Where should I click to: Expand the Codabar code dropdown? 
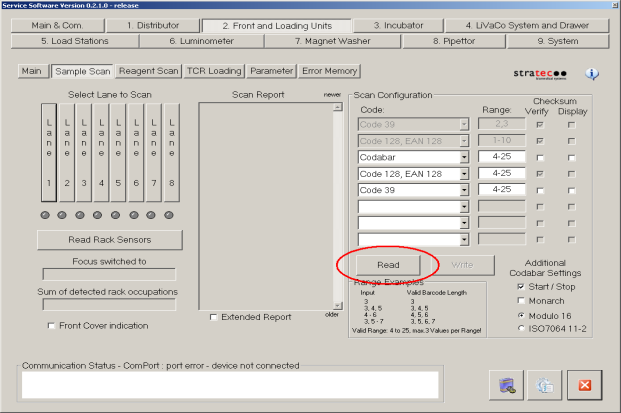point(464,157)
